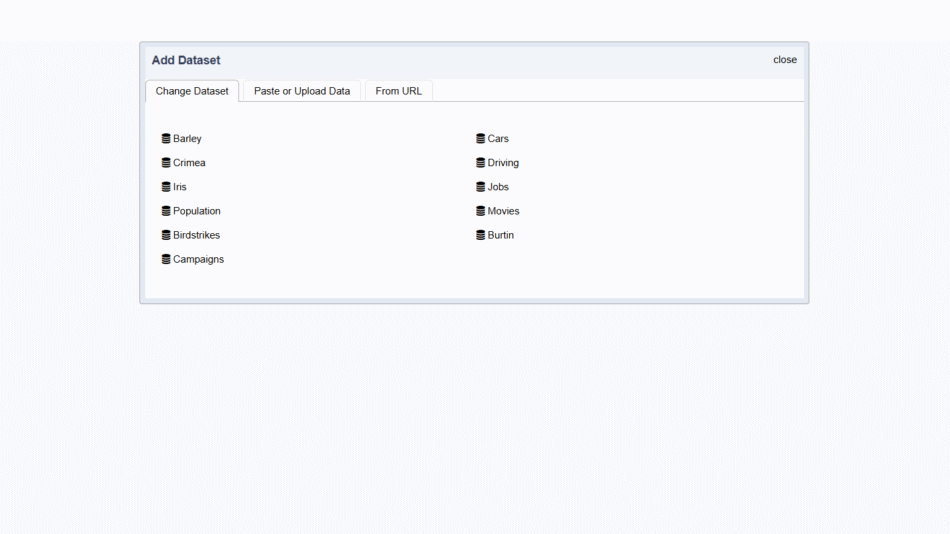Open the Paste or Upload Data tab
The image size is (950, 534).
(x=302, y=91)
